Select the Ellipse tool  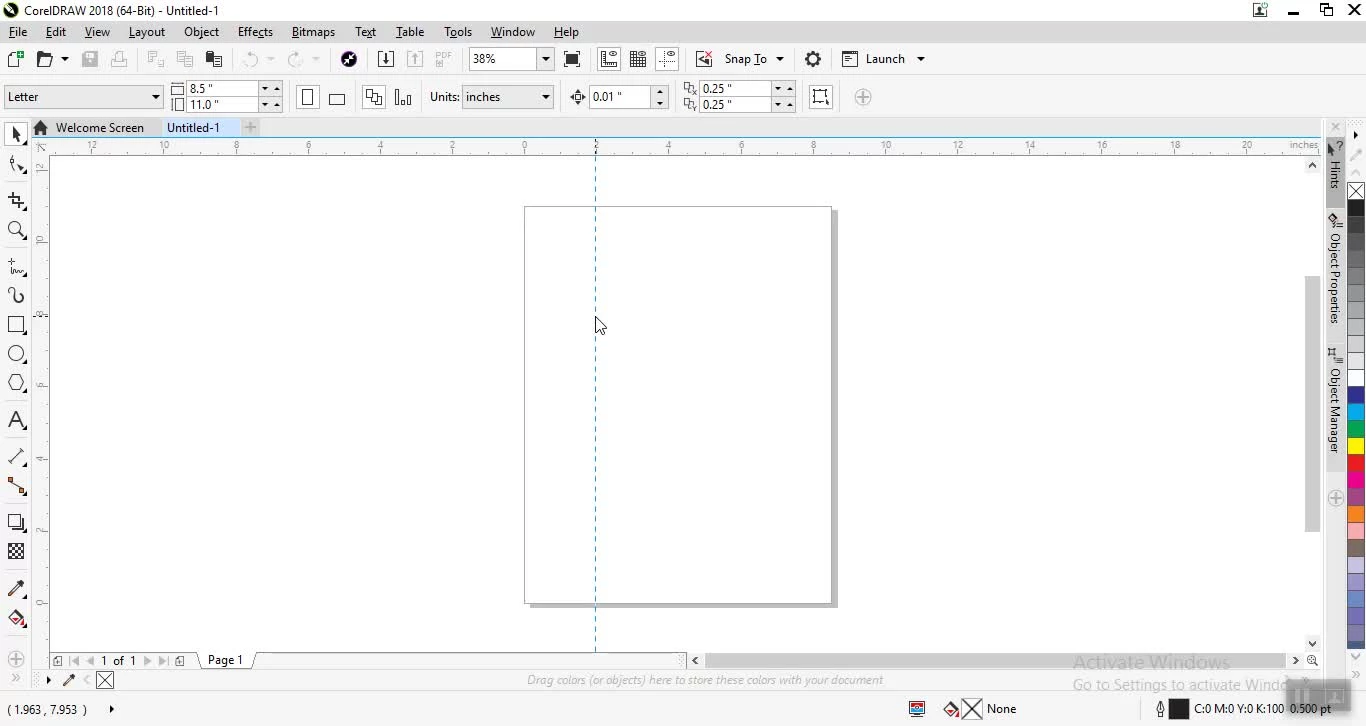(16, 354)
